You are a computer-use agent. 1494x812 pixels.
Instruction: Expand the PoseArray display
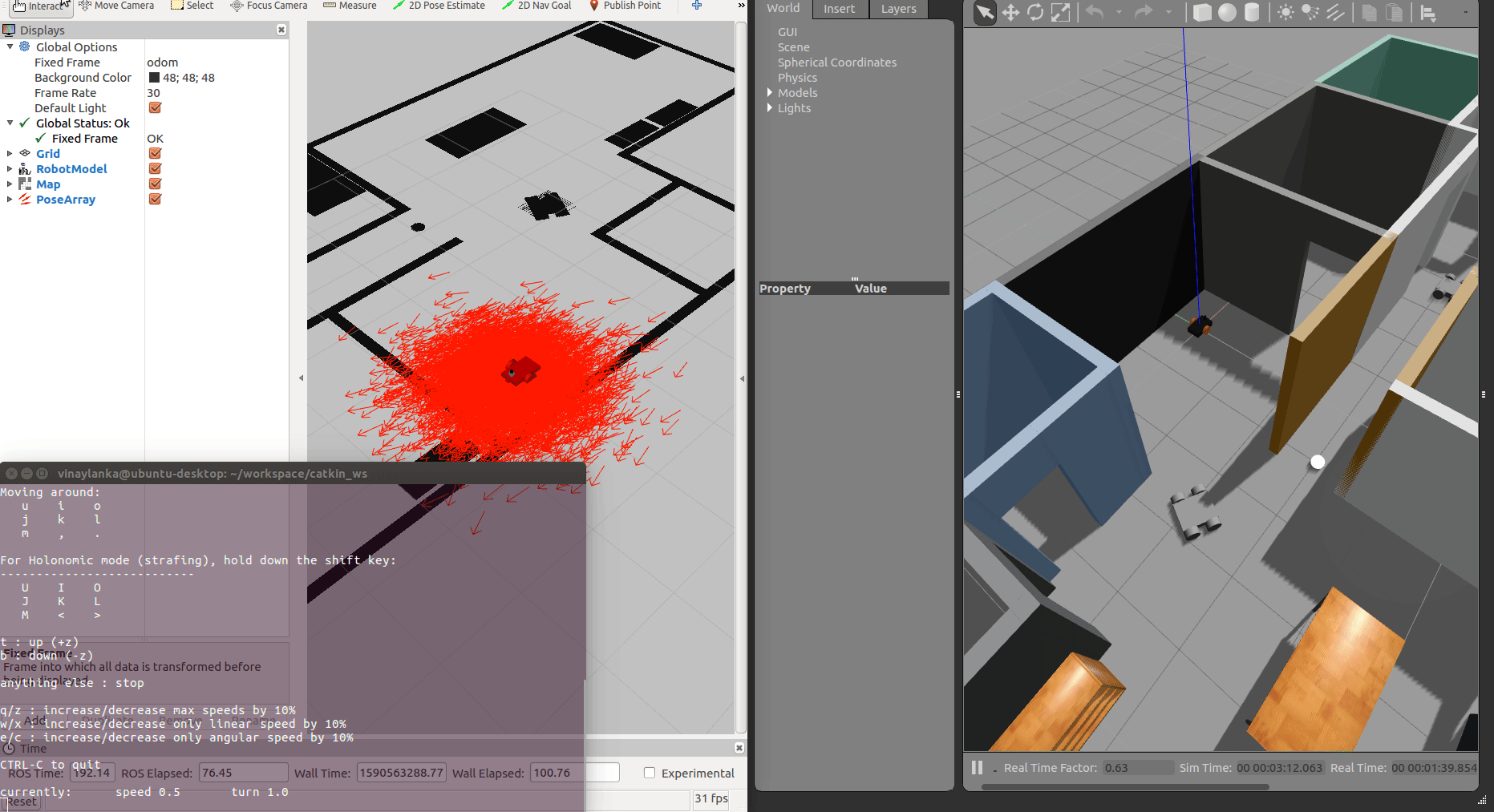click(10, 199)
